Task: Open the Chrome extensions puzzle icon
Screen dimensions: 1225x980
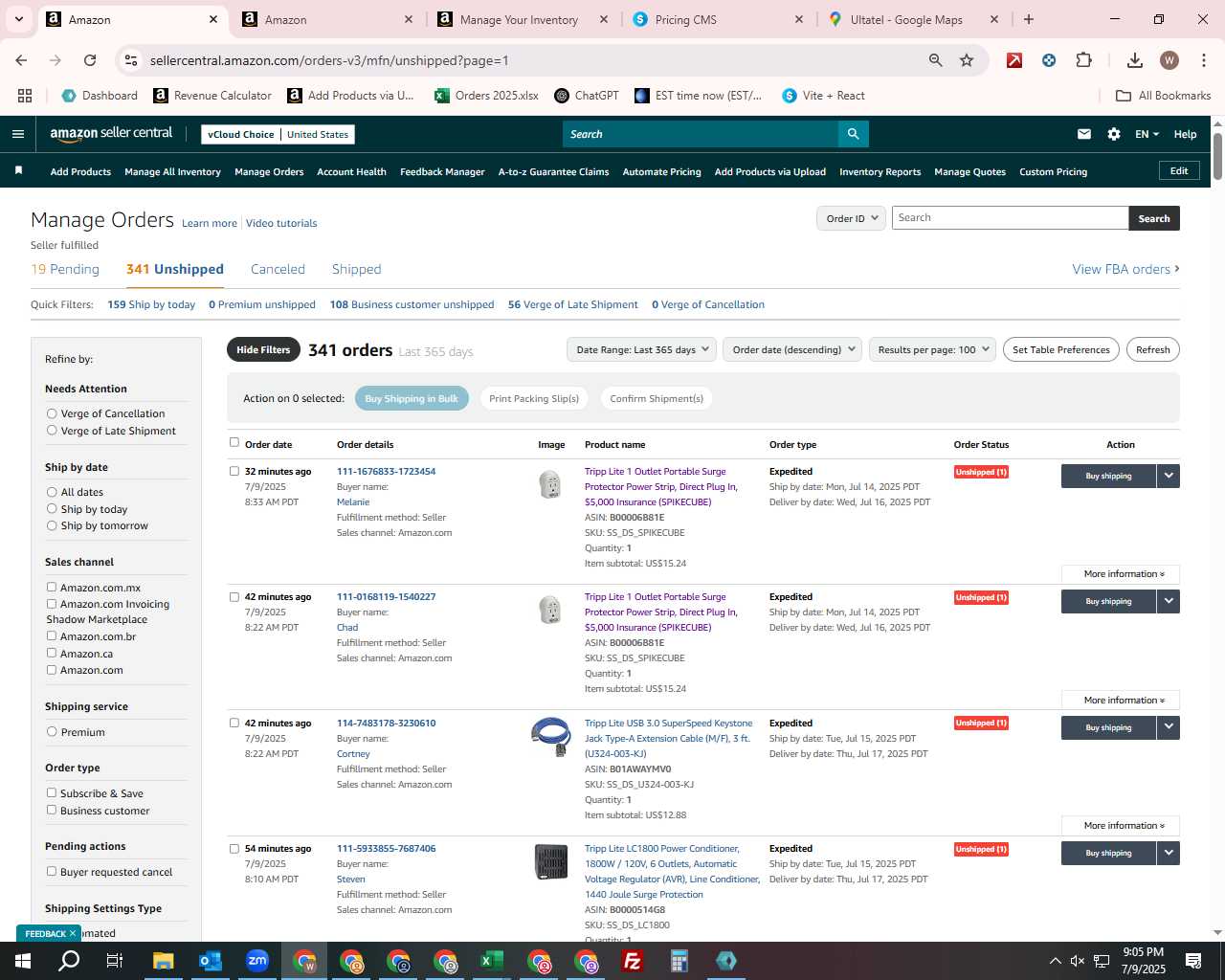Action: click(x=1083, y=60)
